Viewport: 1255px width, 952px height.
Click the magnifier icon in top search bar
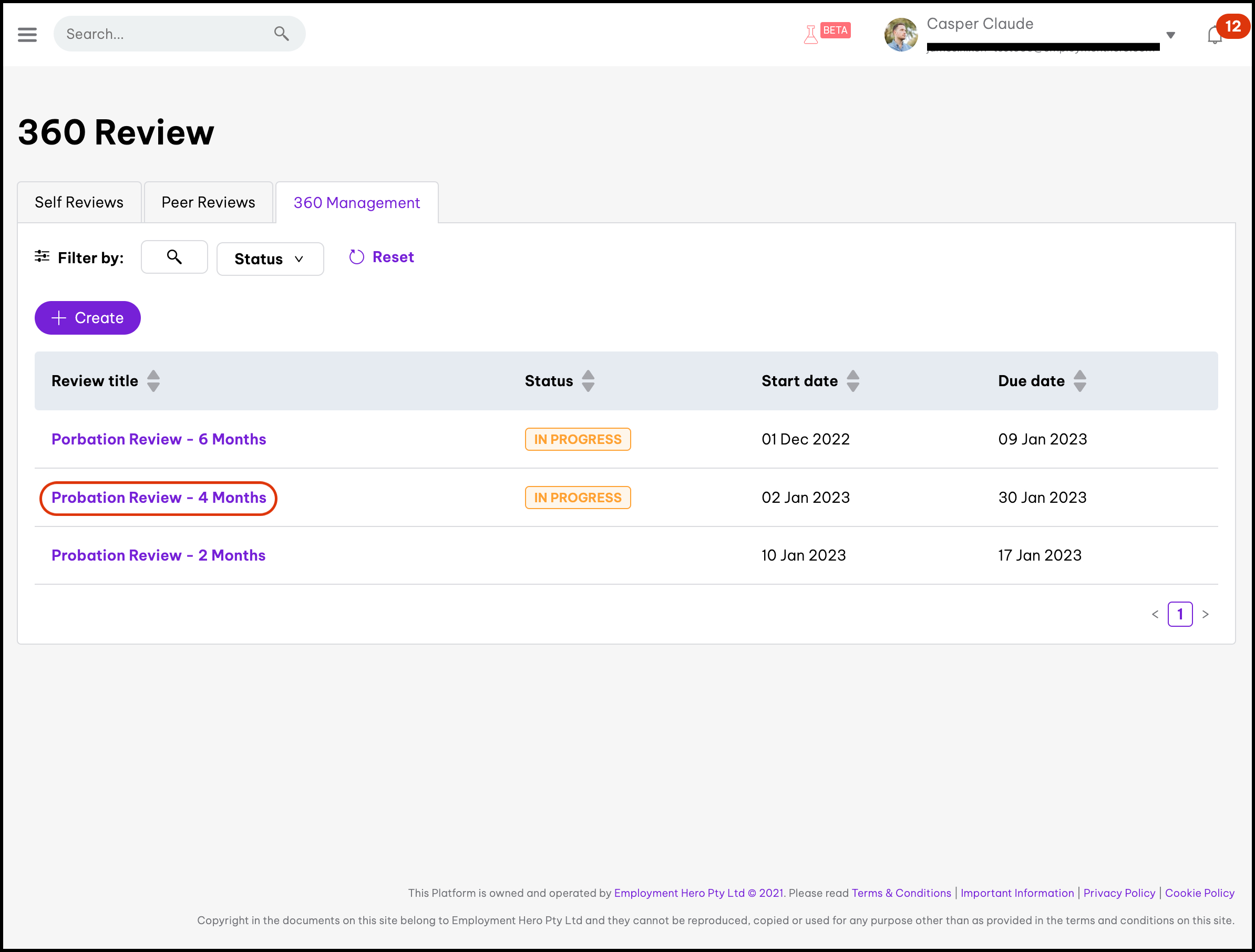tap(281, 34)
